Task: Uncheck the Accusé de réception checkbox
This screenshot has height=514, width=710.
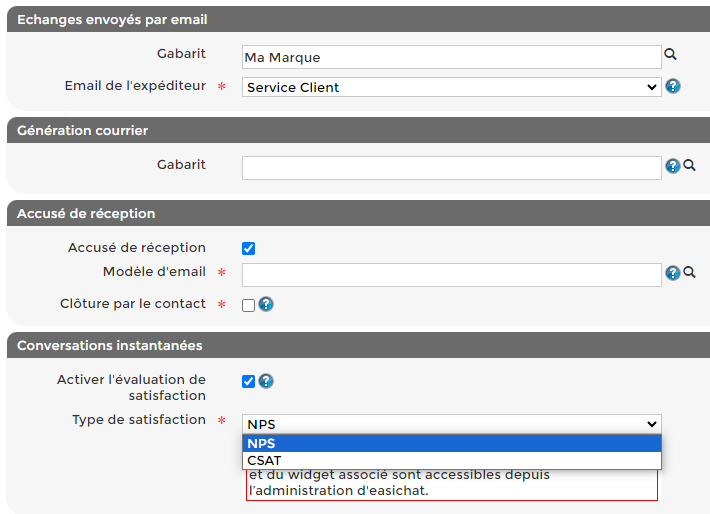Action: [249, 248]
